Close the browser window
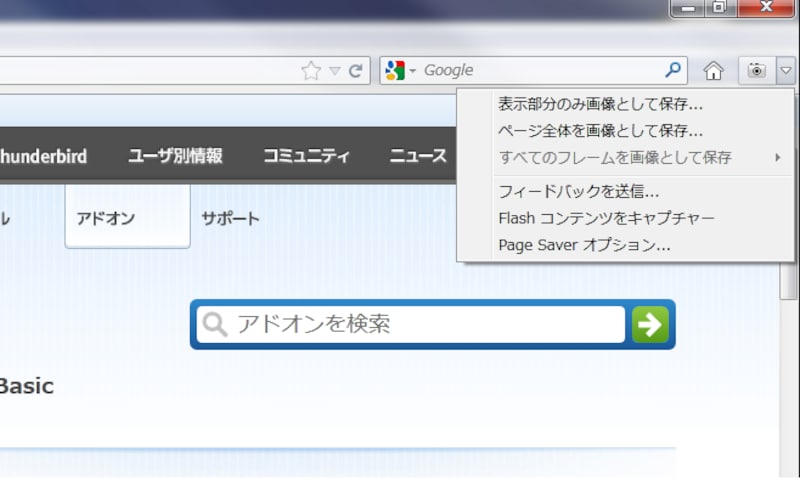 click(766, 8)
